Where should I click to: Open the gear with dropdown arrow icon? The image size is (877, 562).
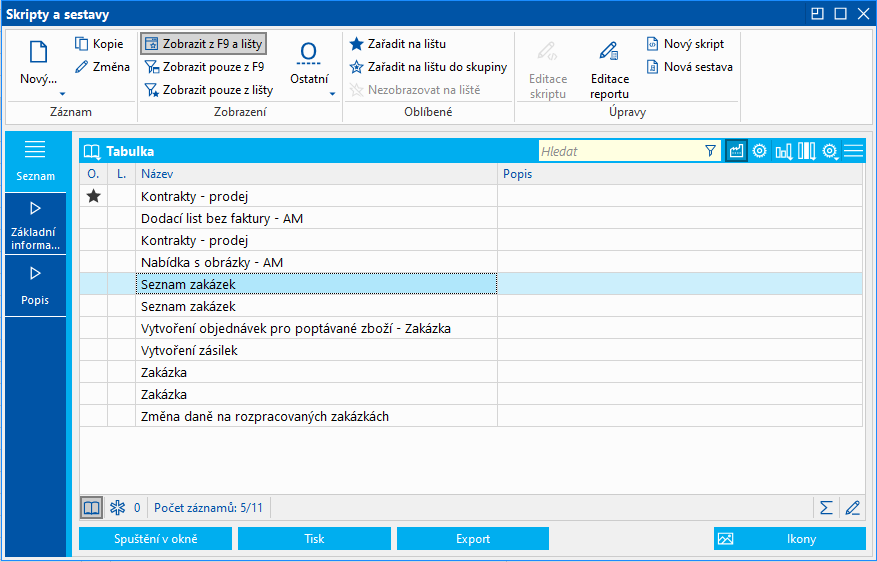[830, 151]
